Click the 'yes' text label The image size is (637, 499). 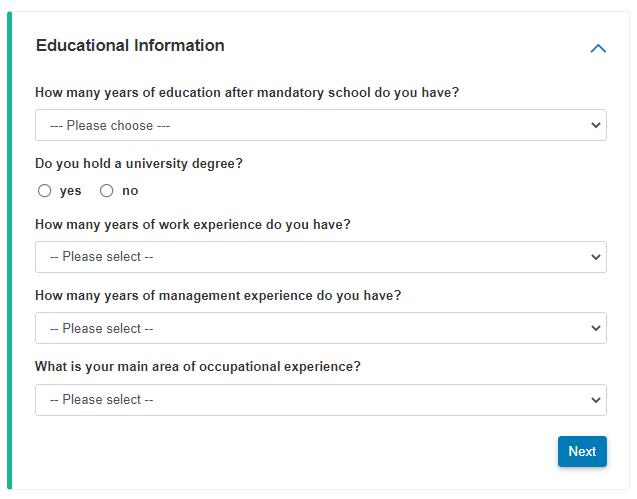click(x=71, y=191)
